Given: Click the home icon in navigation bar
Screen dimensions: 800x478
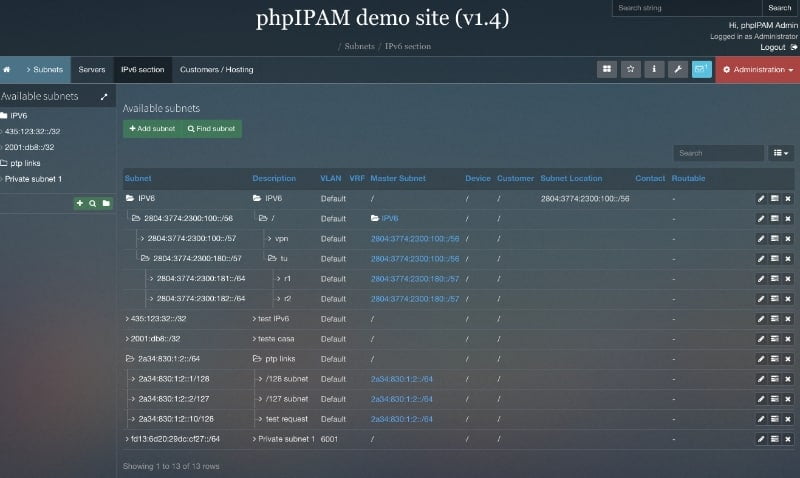Looking at the screenshot, I should click(7, 69).
